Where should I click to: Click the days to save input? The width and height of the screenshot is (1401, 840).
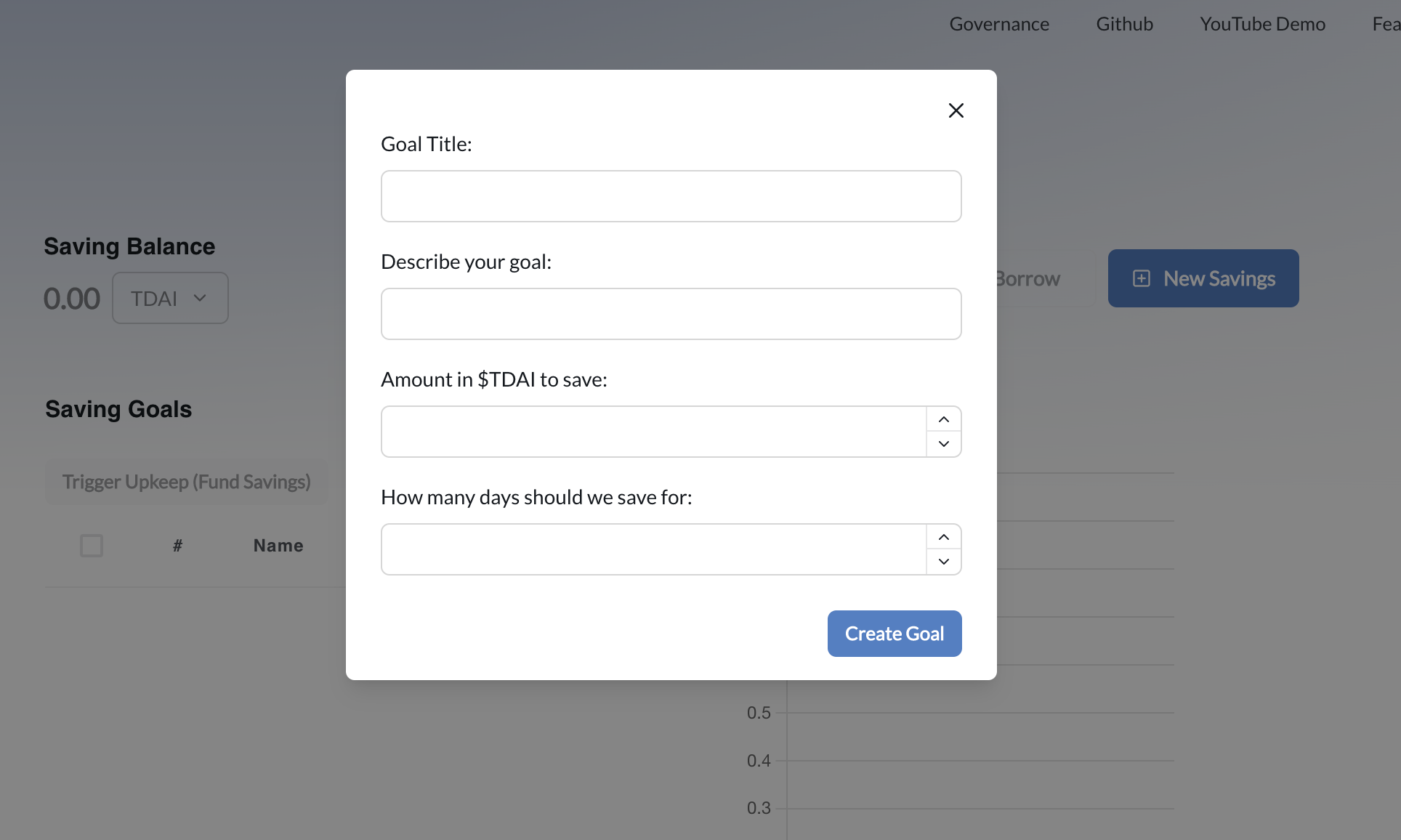point(653,549)
